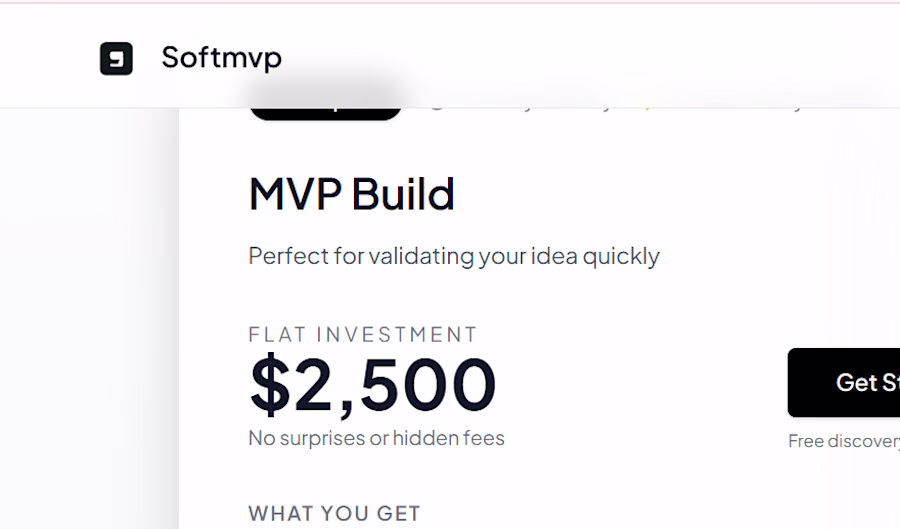The height and width of the screenshot is (529, 900).
Task: Select the MVP Build plan heading
Action: click(351, 195)
